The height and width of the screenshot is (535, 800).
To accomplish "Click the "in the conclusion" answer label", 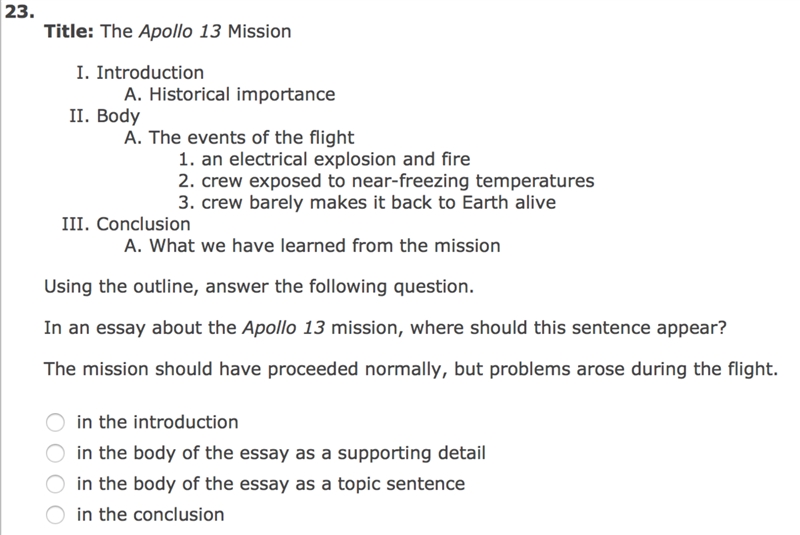I will pyautogui.click(x=151, y=515).
